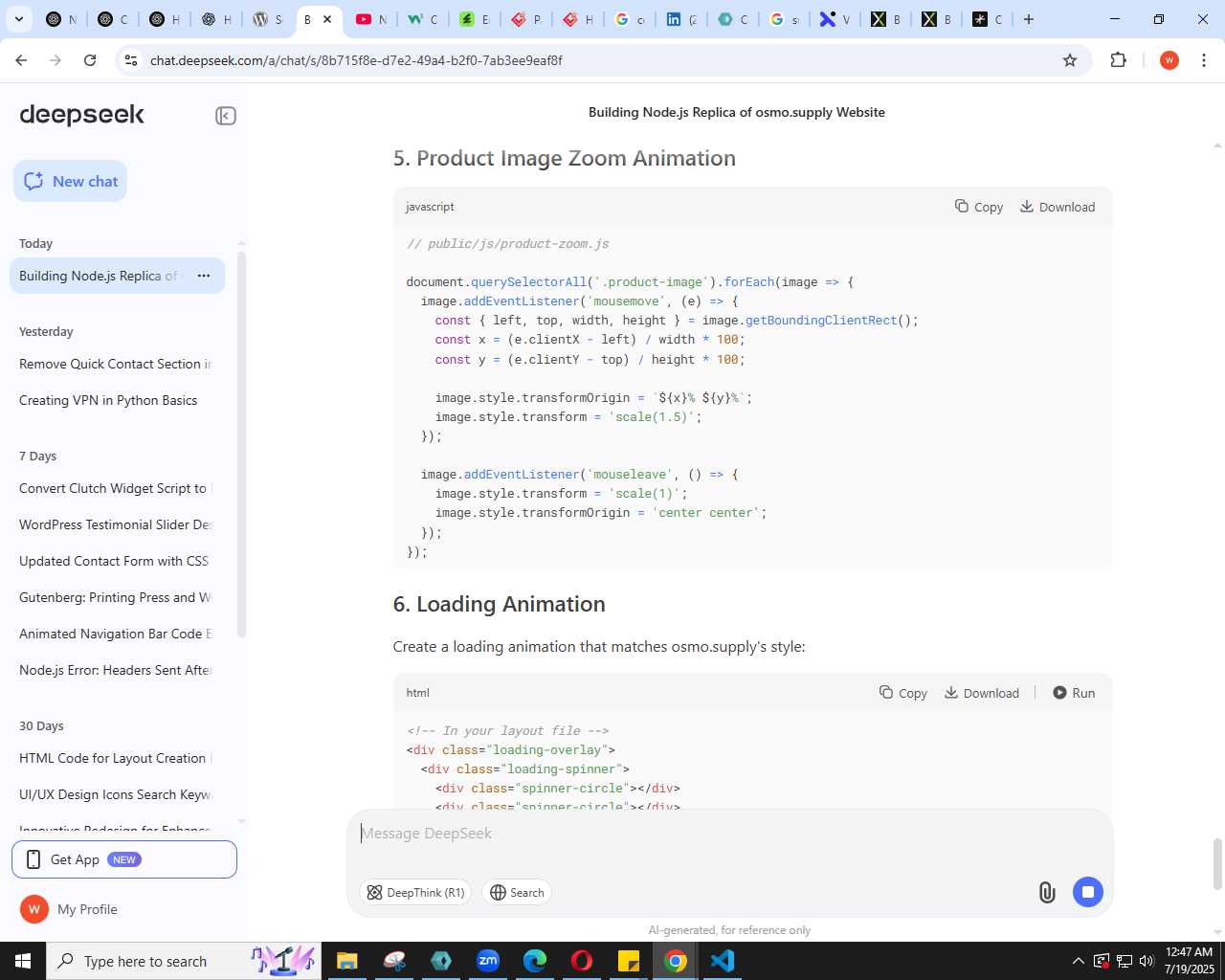Select the address bar URL
This screenshot has height=980, width=1225.
(356, 60)
